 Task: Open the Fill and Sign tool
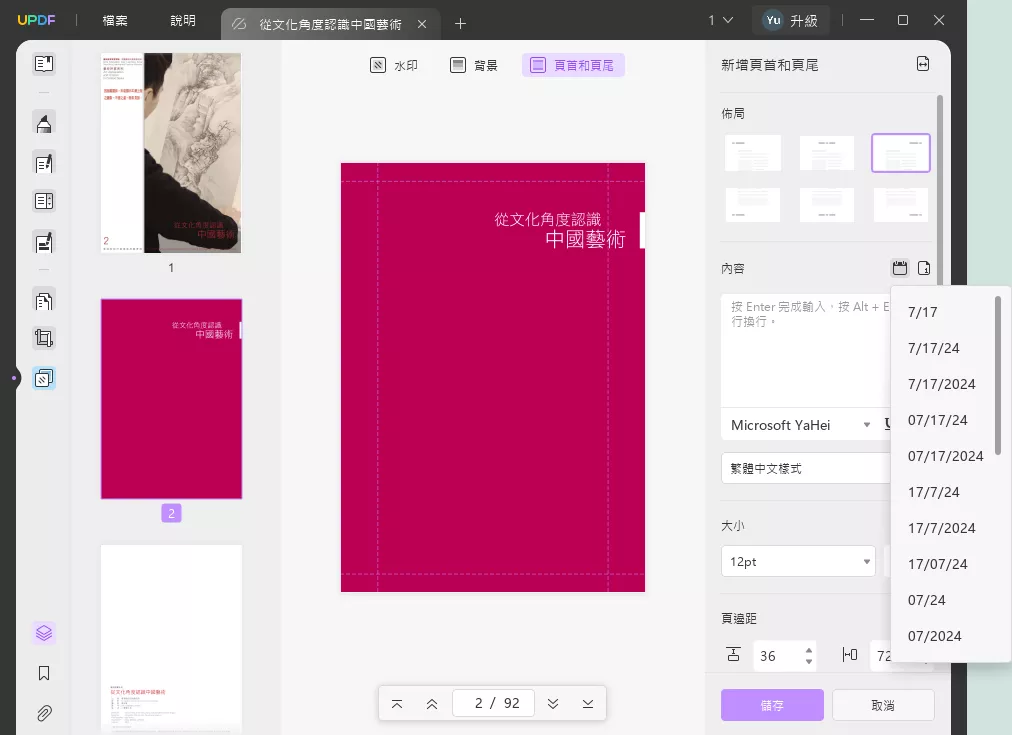click(x=44, y=242)
